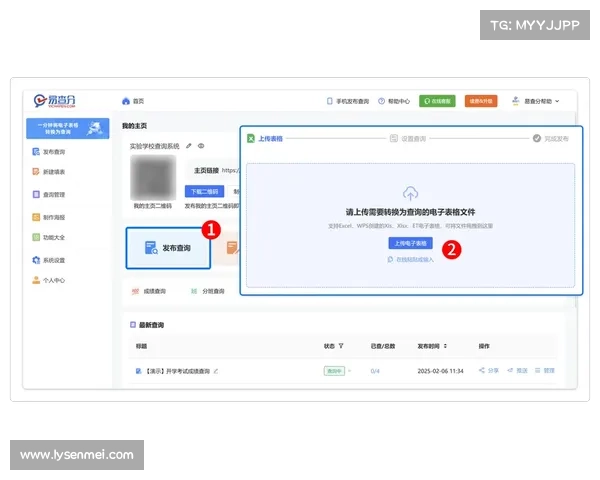Click the 最新查询 section icon
Image resolution: width=600 pixels, height=480 pixels.
point(133,325)
